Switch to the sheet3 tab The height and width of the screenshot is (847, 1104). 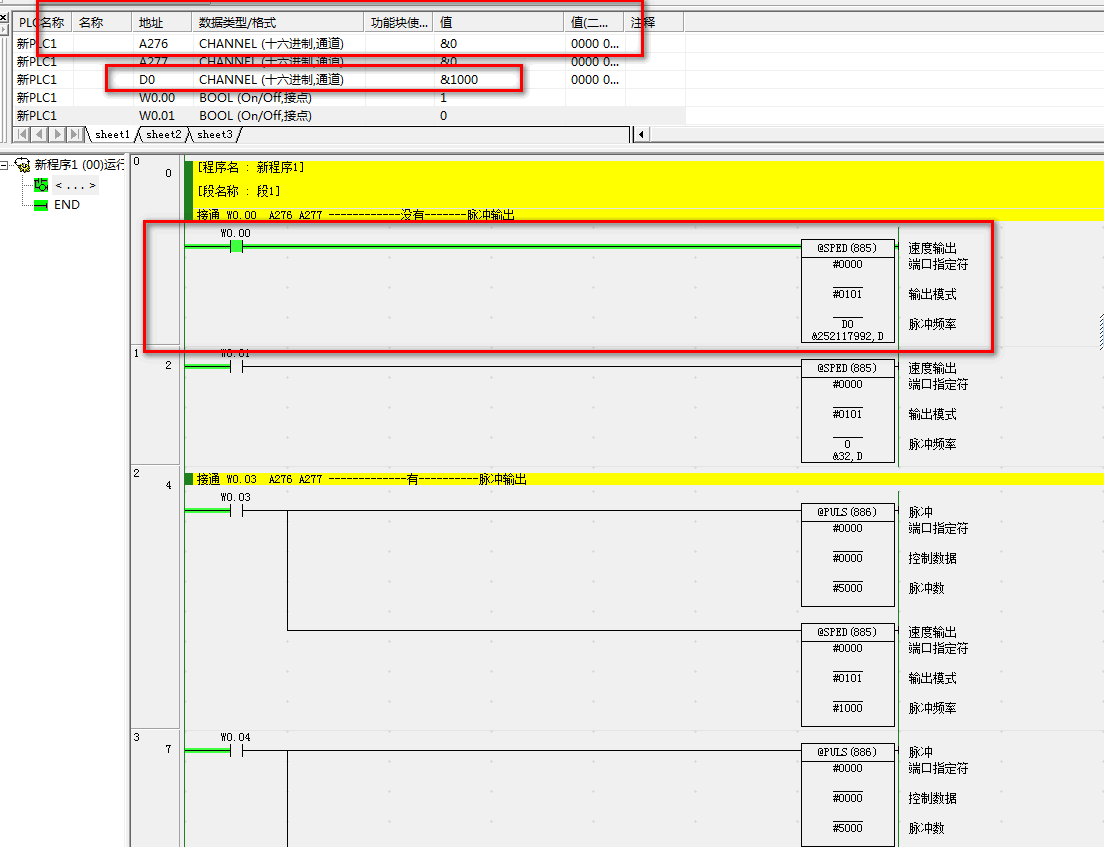(214, 134)
